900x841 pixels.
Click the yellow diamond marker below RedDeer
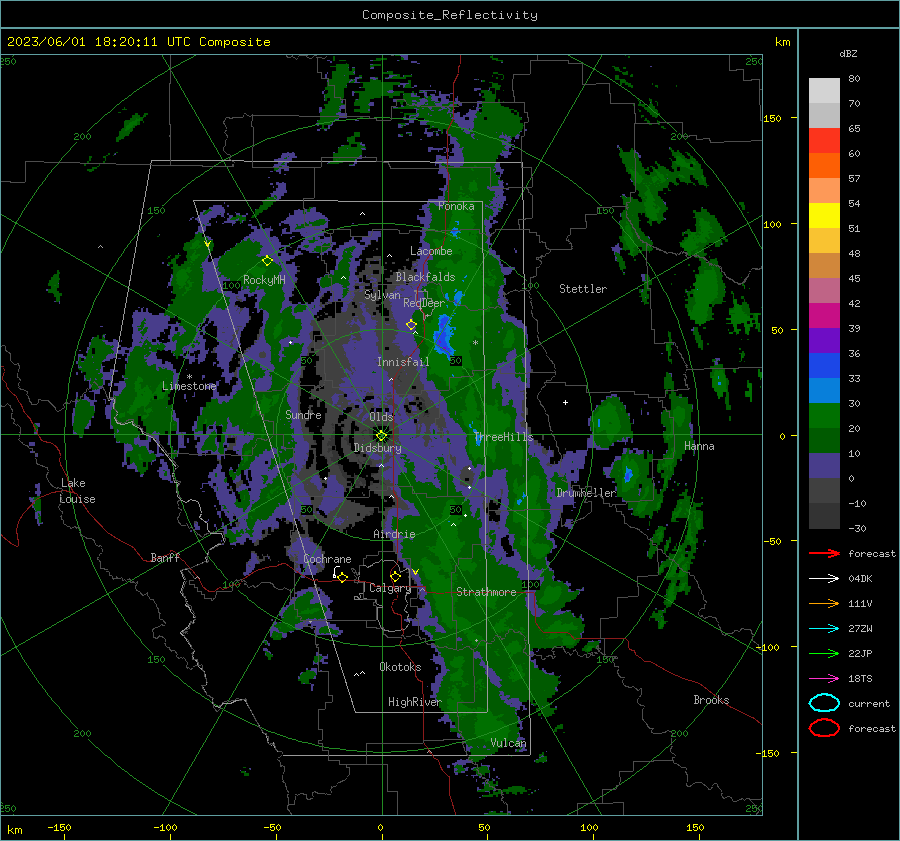(411, 325)
